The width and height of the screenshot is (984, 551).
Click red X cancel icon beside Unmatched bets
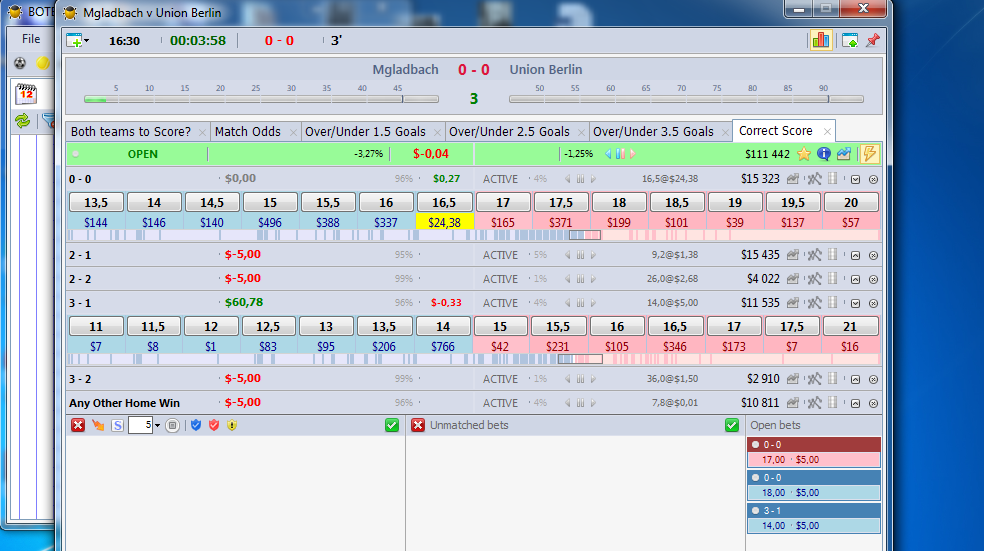(418, 425)
